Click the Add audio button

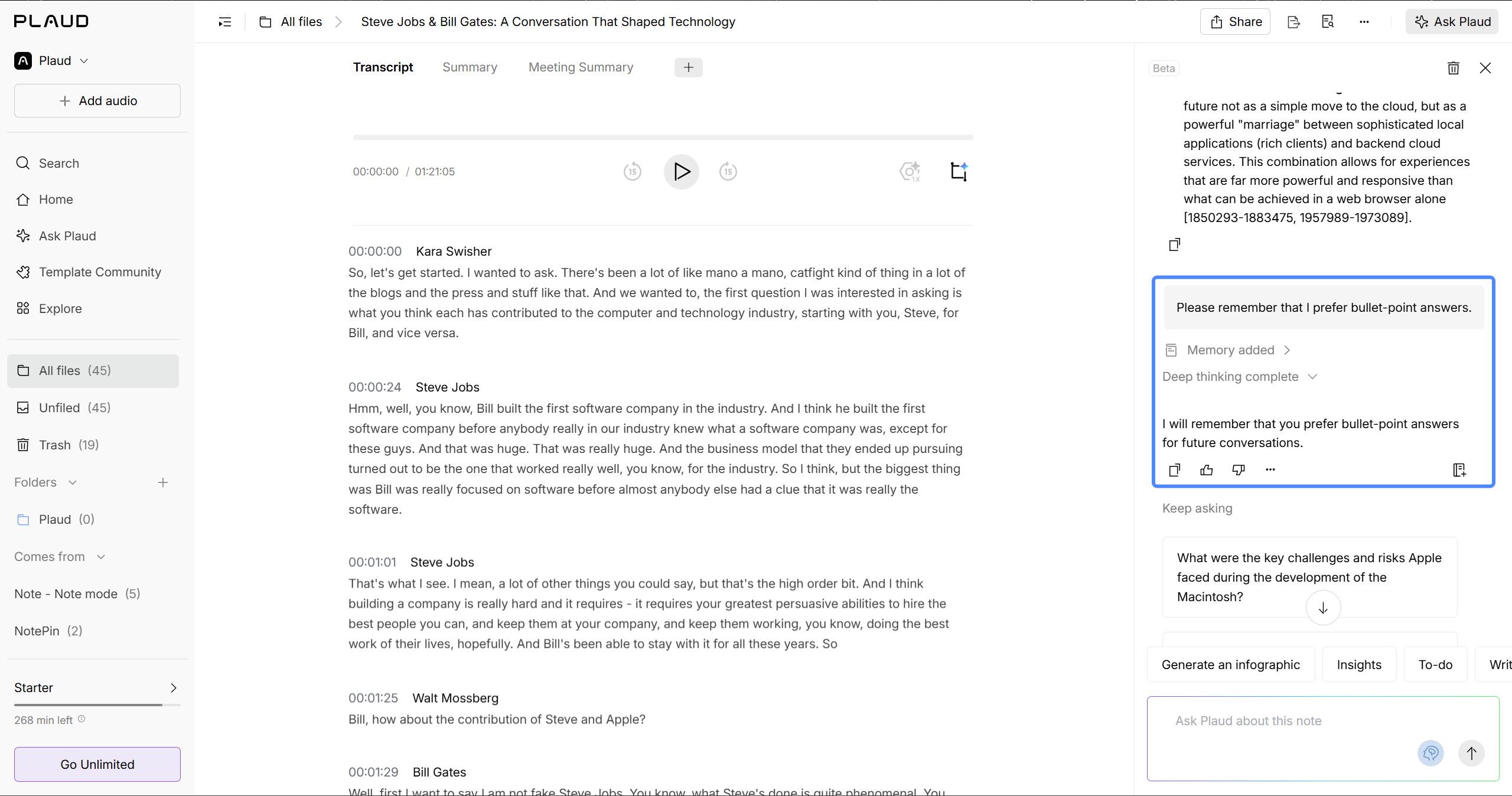(97, 101)
